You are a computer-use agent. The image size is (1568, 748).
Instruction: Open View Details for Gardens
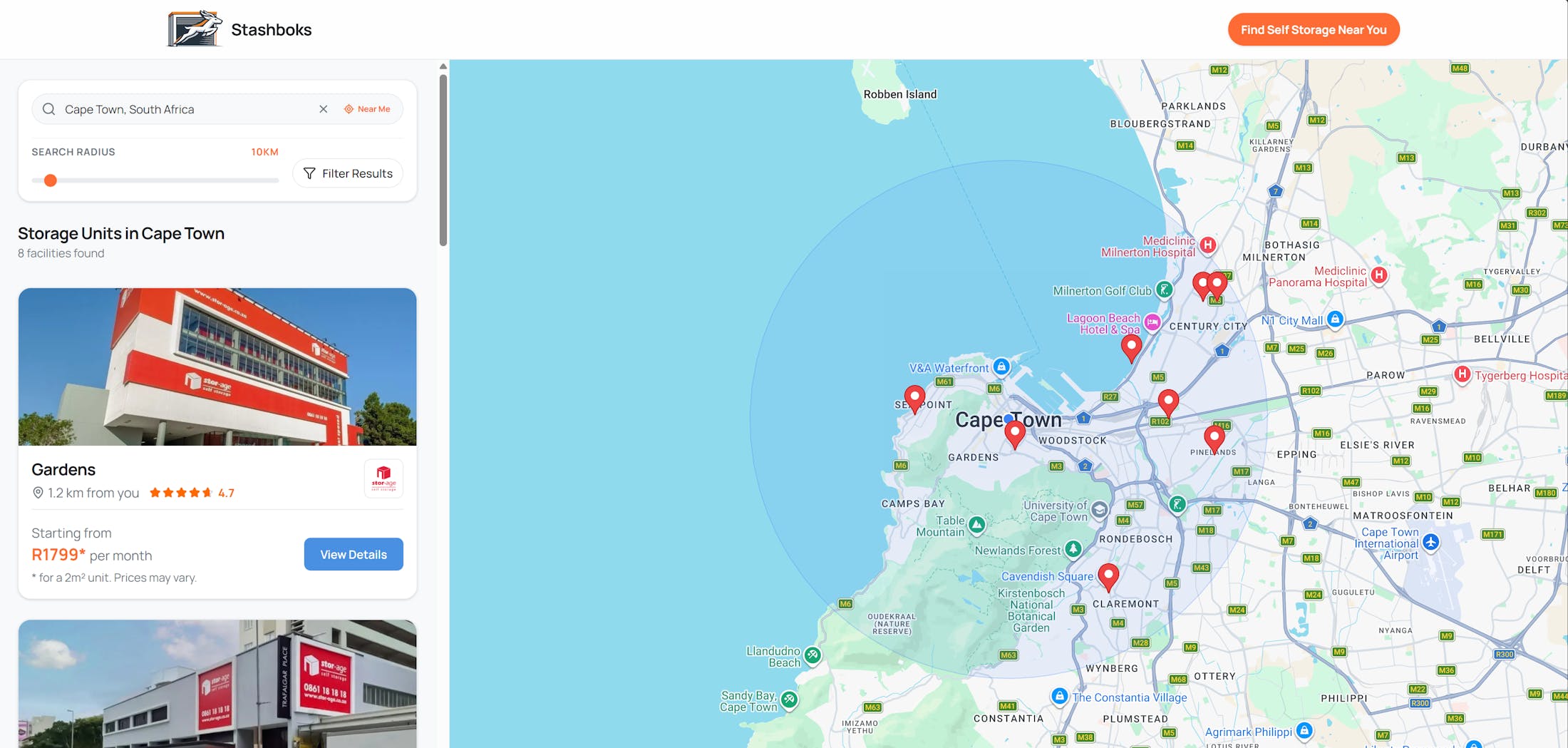click(353, 554)
